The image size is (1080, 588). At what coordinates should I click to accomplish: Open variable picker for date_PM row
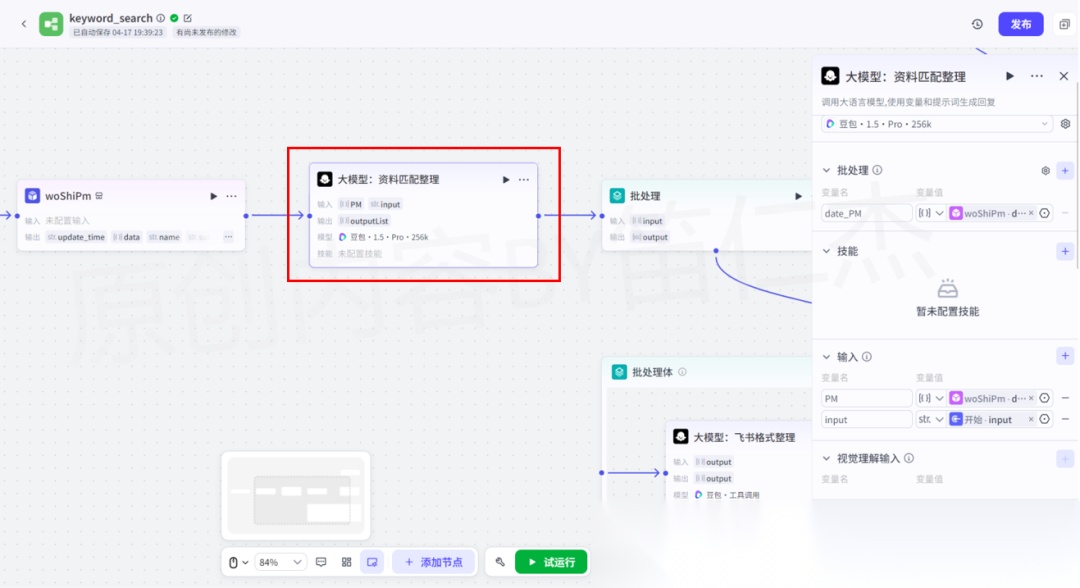1044,213
